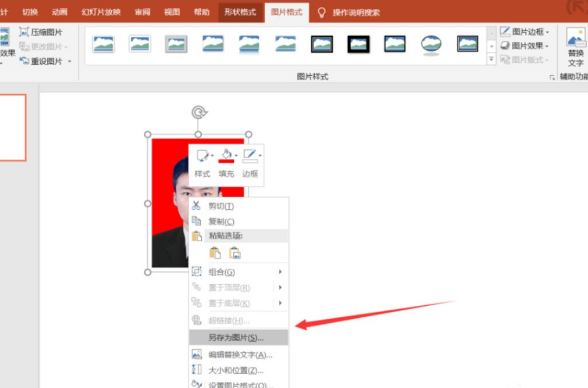Click the rotation handle above the picture
Viewport: 588px width, 388px height.
[x=199, y=112]
